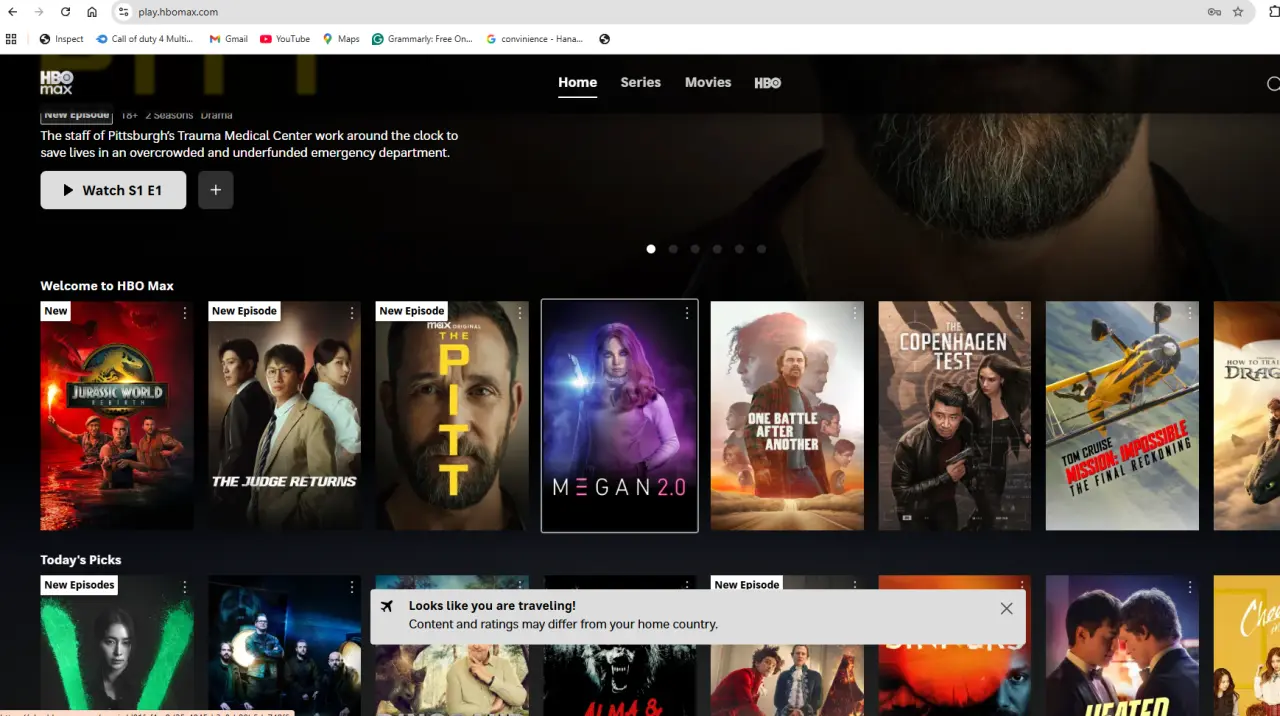The width and height of the screenshot is (1280, 716).
Task: Open more options on Mission: Impossible poster
Action: pyautogui.click(x=1189, y=313)
